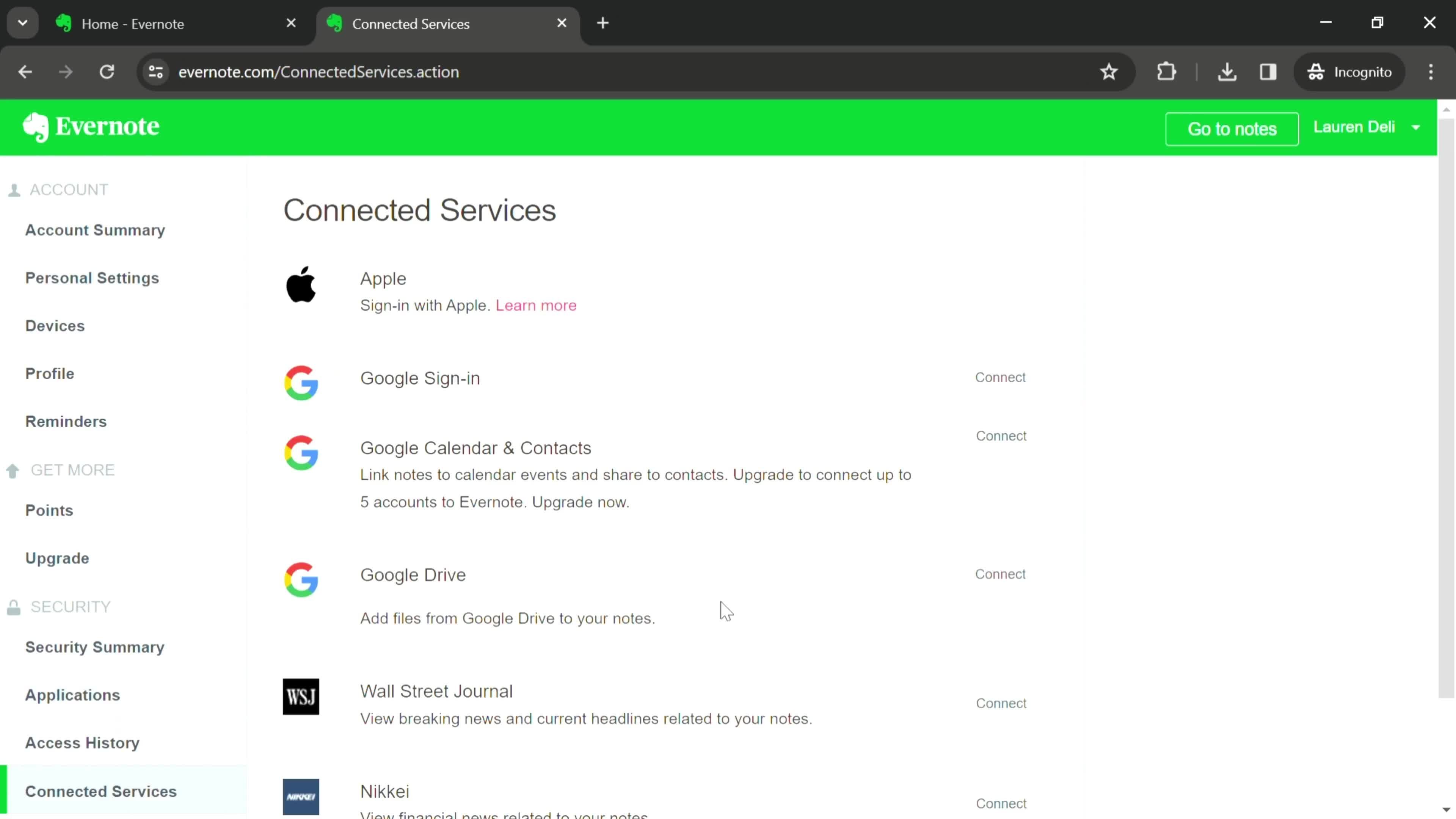Switch to Personal Settings tab
The height and width of the screenshot is (819, 1456).
[92, 277]
